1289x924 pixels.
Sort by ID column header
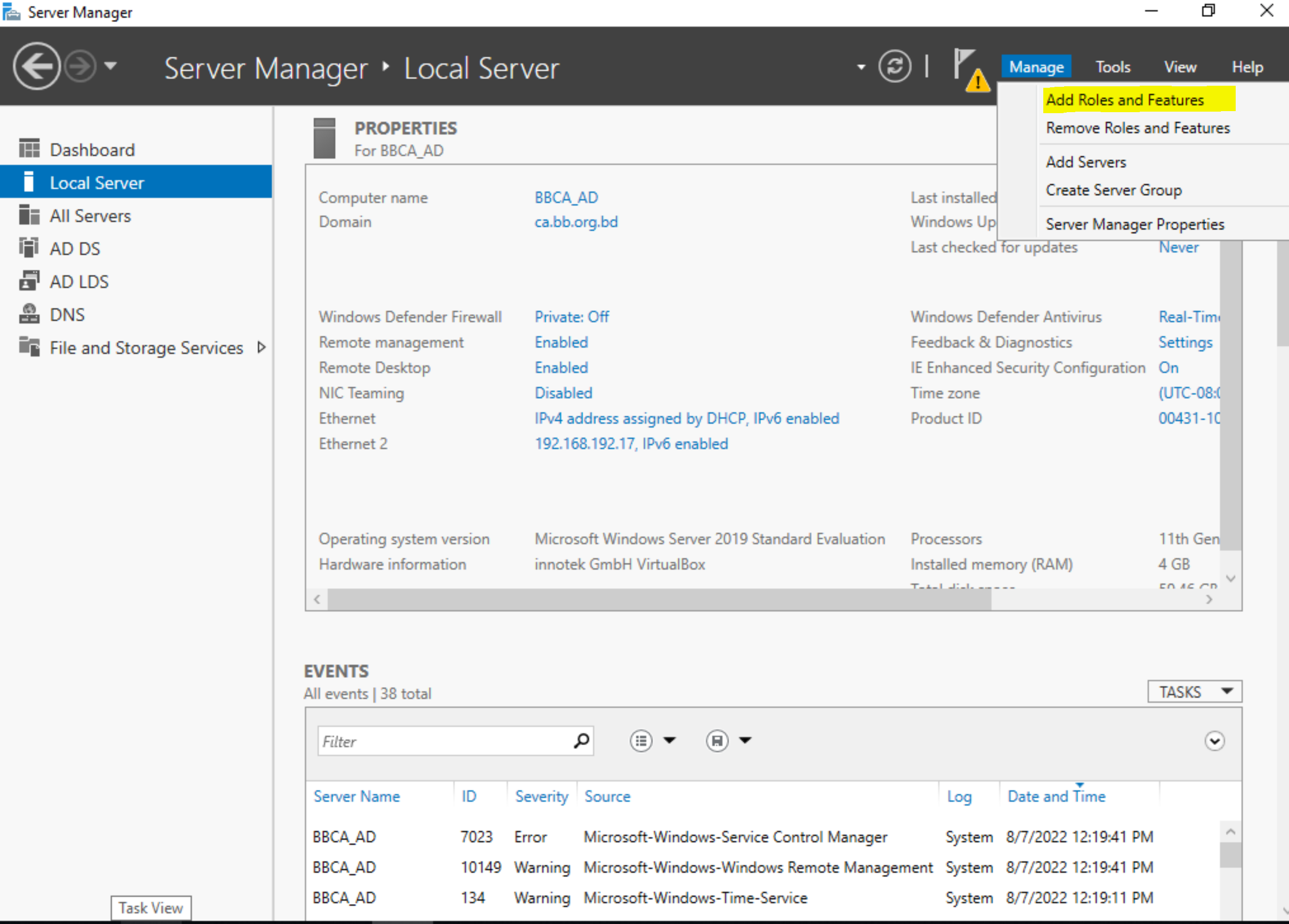pyautogui.click(x=468, y=796)
